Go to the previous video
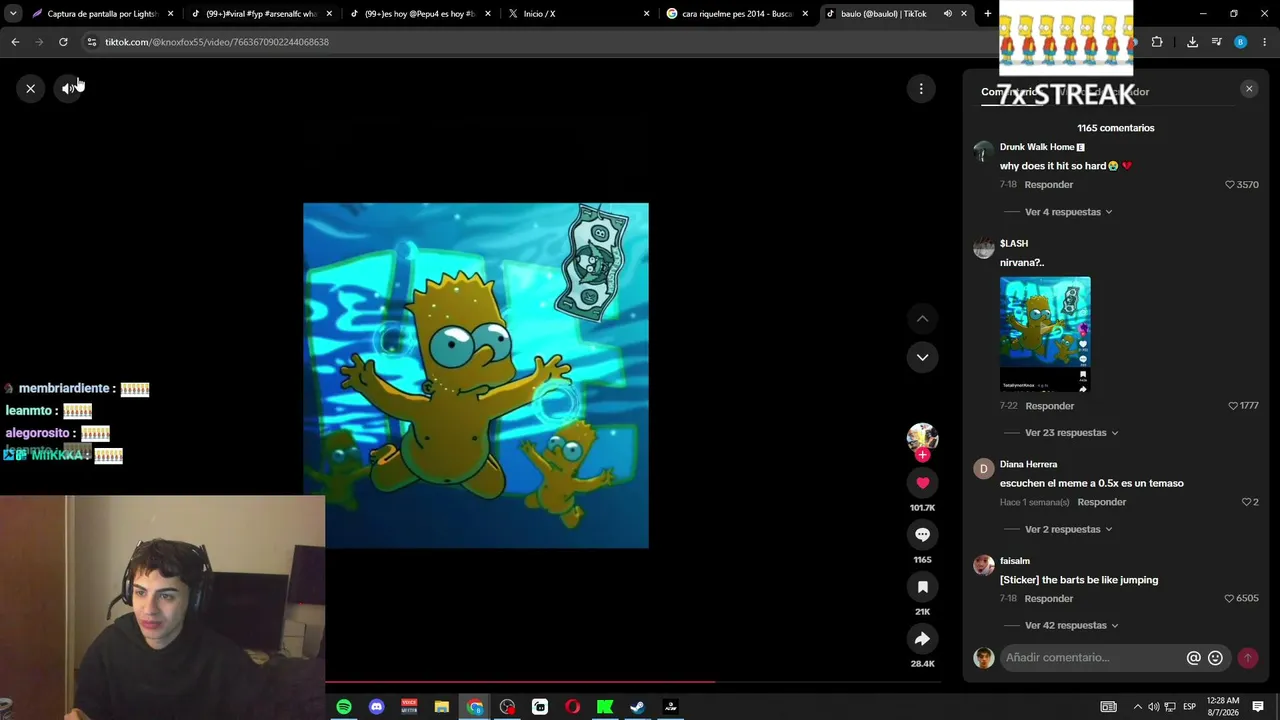 click(x=922, y=319)
